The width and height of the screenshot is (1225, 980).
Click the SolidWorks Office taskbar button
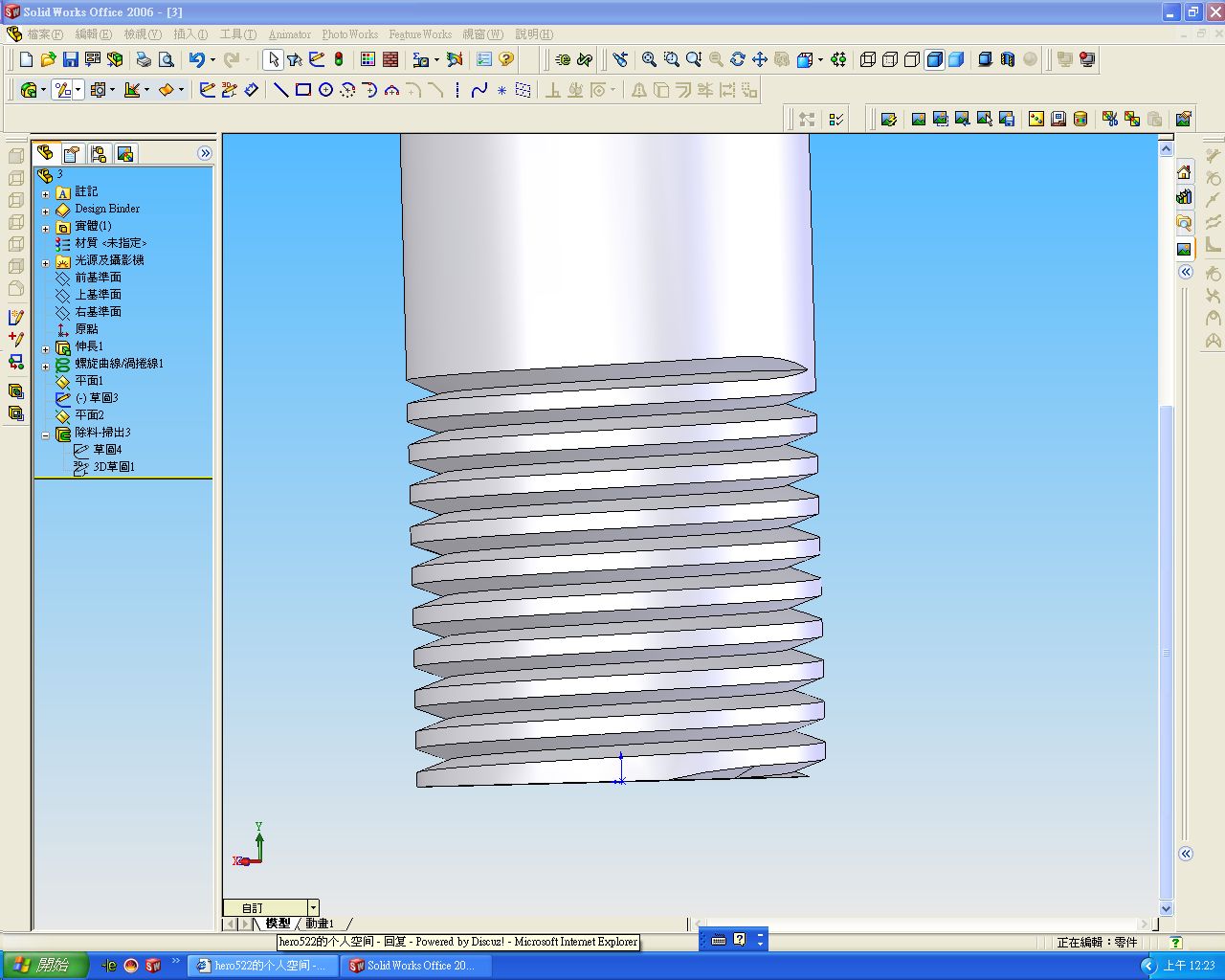click(x=416, y=966)
